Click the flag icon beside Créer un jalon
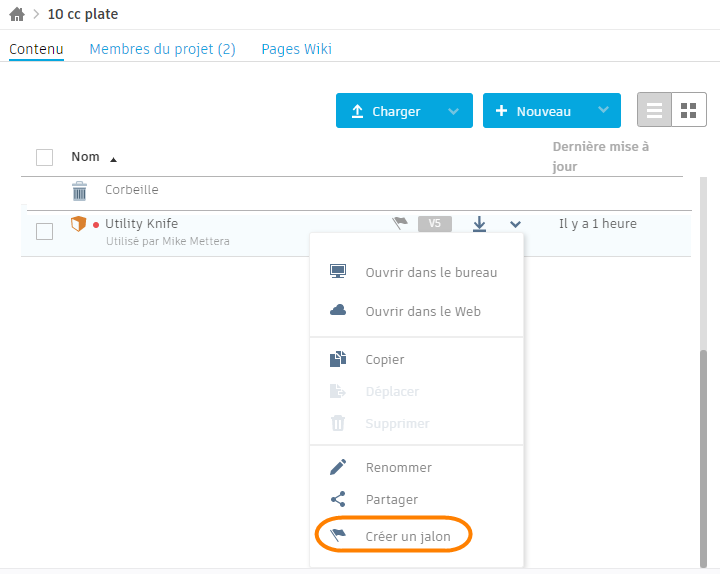 pos(338,535)
